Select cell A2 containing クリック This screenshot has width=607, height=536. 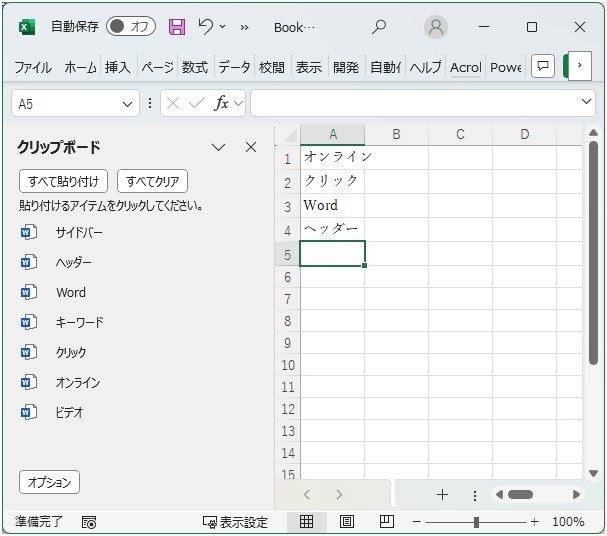pos(332,182)
